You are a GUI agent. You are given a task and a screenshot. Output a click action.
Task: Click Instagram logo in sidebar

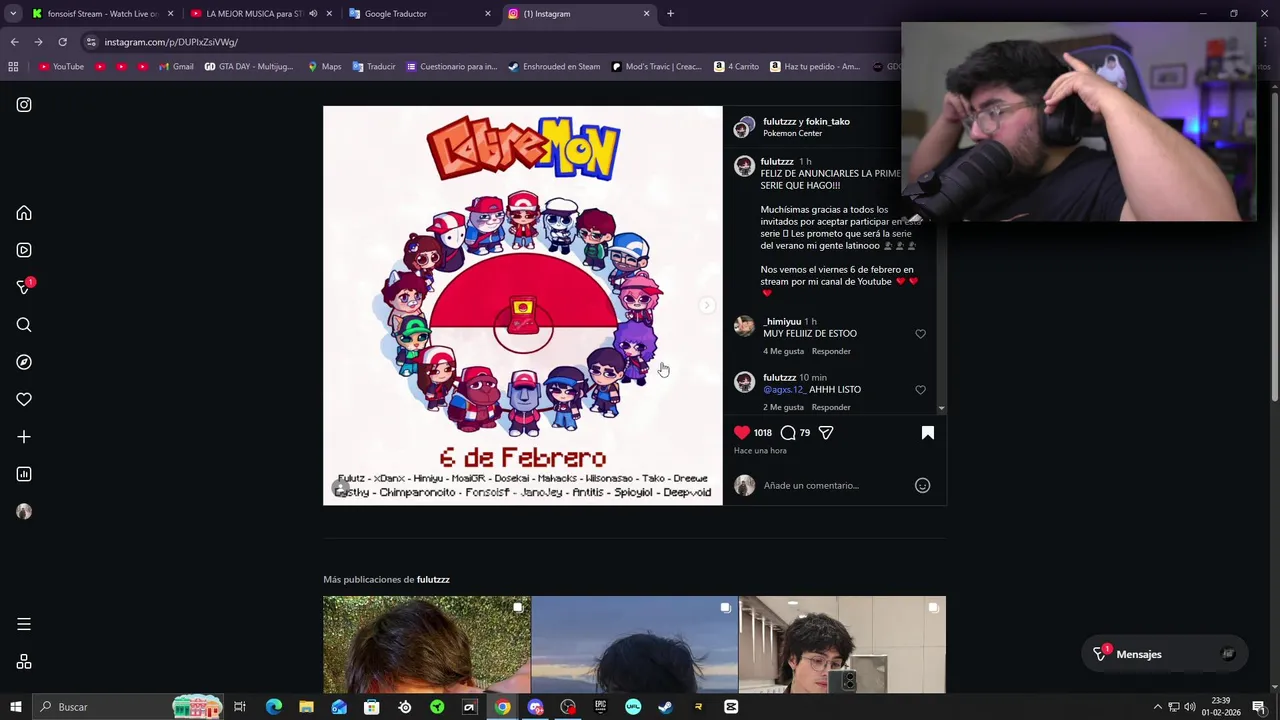[24, 105]
